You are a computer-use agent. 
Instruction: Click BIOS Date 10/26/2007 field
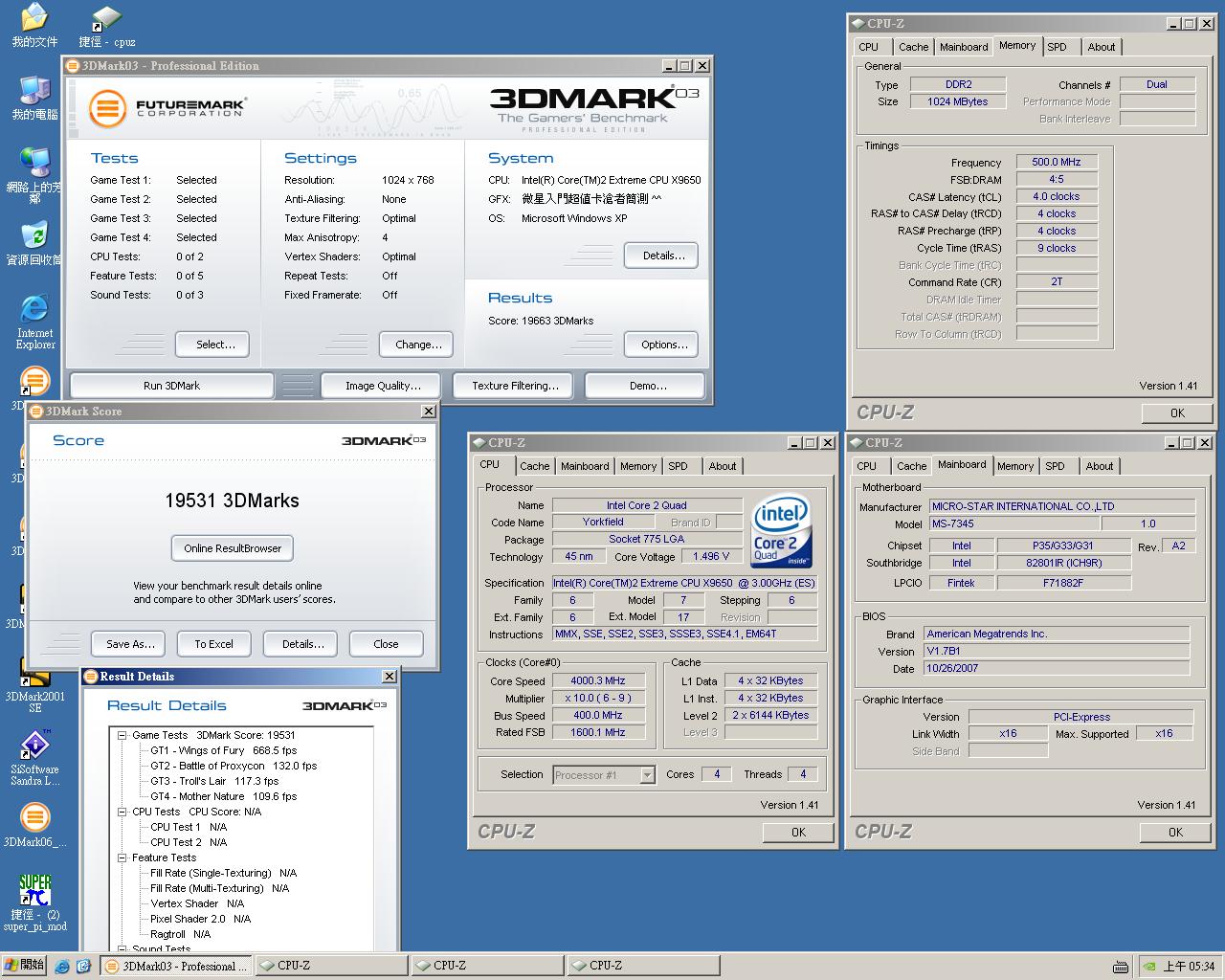1057,669
